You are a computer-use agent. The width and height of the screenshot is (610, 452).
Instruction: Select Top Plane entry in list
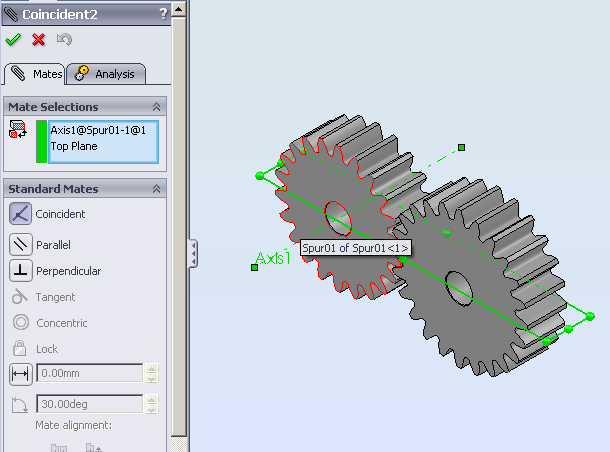[x=73, y=145]
